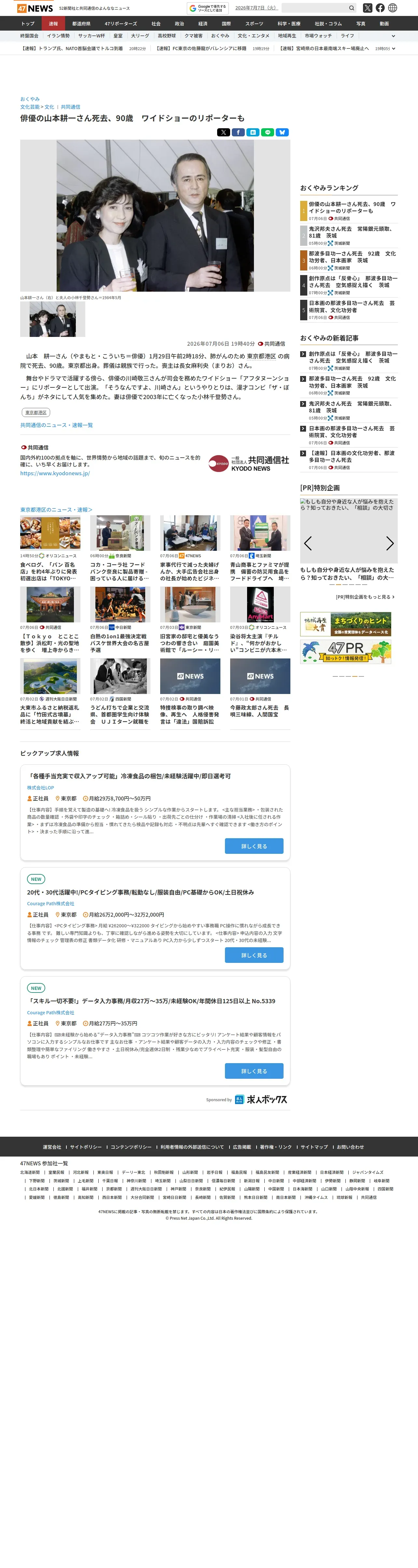Click the 求人ボックス sponsor logo

tap(261, 1099)
